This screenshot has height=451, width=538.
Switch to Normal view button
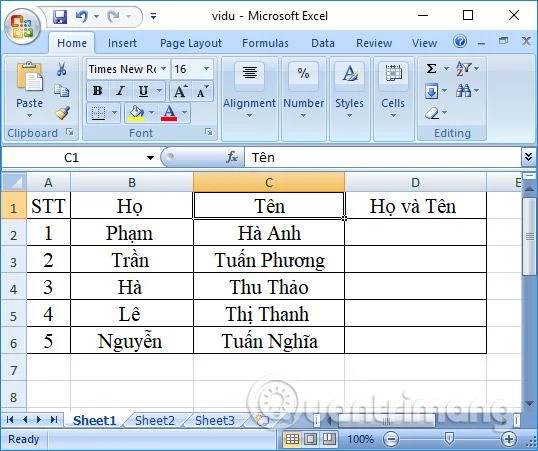(x=292, y=439)
